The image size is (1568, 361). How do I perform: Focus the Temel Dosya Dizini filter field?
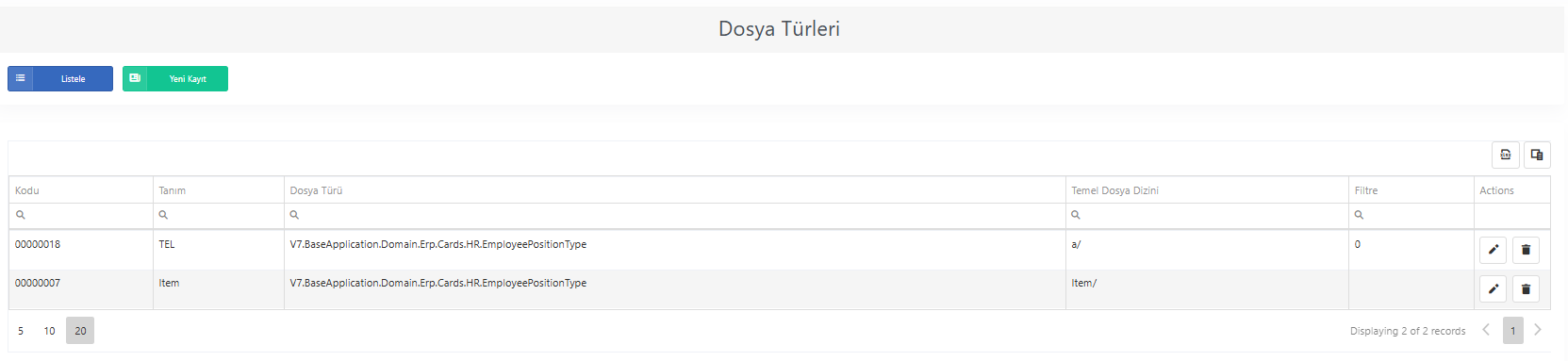coord(1207,215)
